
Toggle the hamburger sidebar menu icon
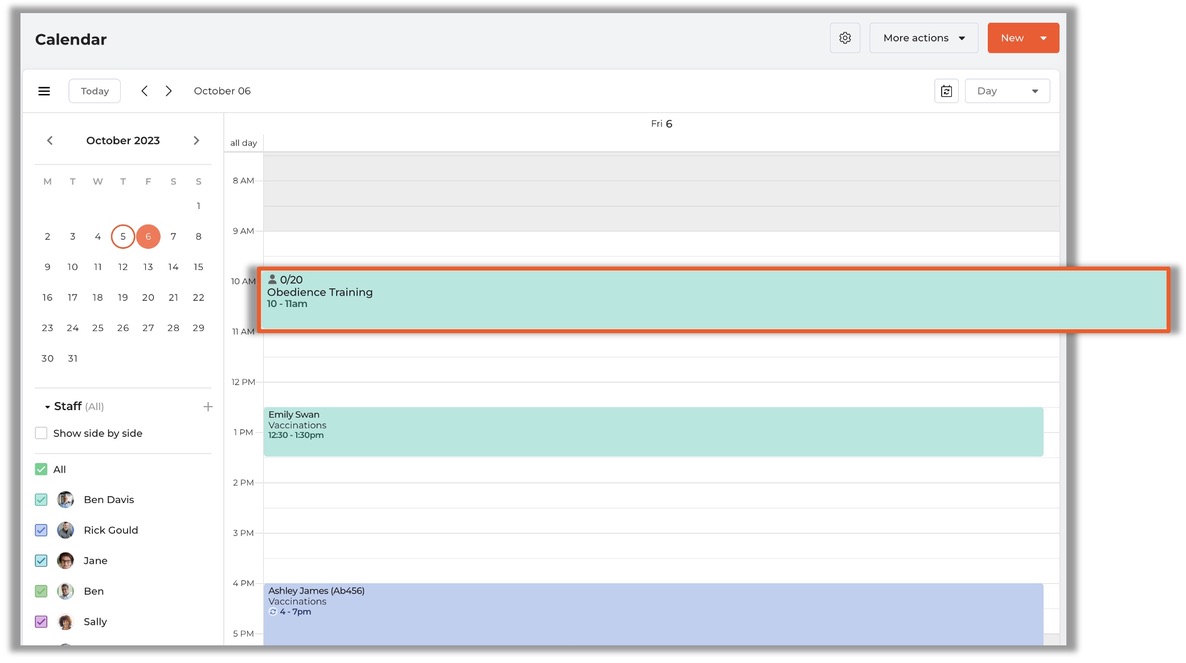point(45,91)
